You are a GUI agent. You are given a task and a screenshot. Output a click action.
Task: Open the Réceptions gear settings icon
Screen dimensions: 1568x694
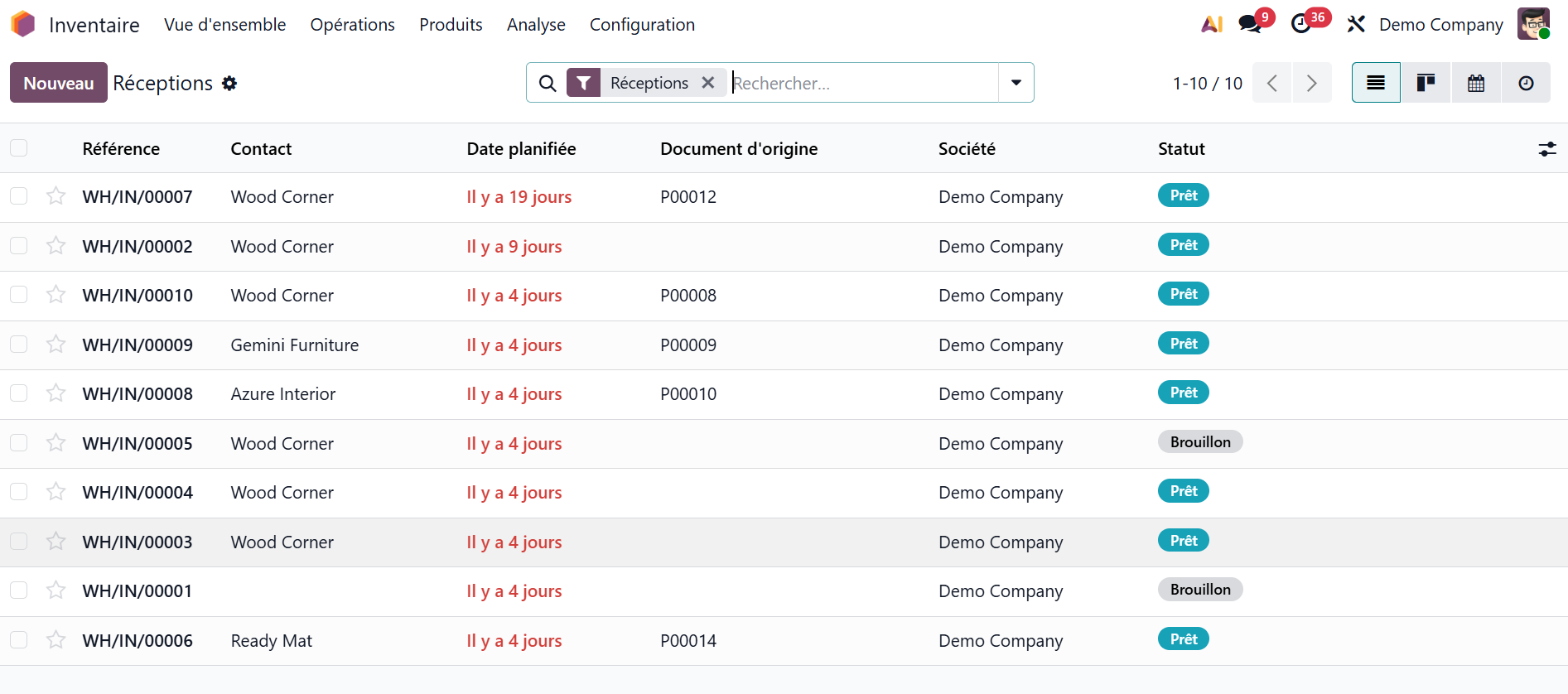click(x=229, y=83)
